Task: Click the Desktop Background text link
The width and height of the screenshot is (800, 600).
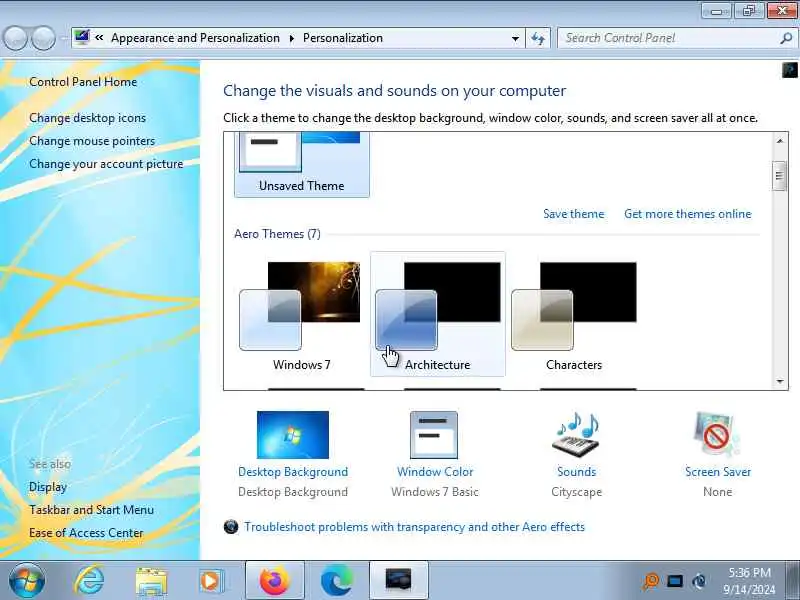Action: (x=293, y=472)
